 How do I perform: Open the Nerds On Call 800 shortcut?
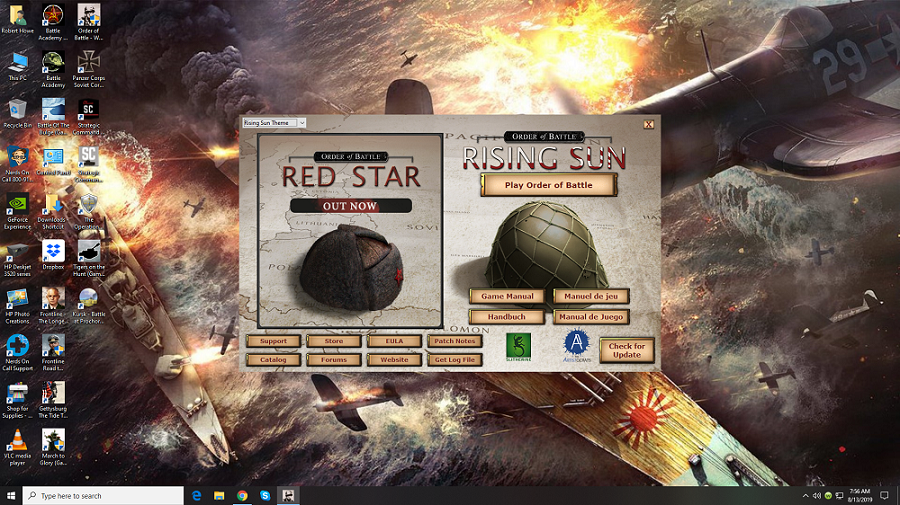(x=18, y=164)
